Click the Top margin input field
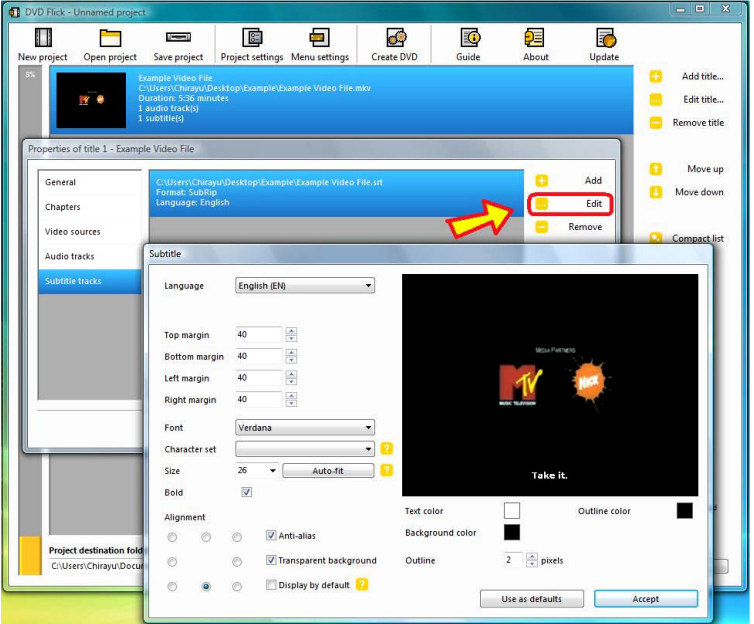The height and width of the screenshot is (624, 754). point(259,334)
